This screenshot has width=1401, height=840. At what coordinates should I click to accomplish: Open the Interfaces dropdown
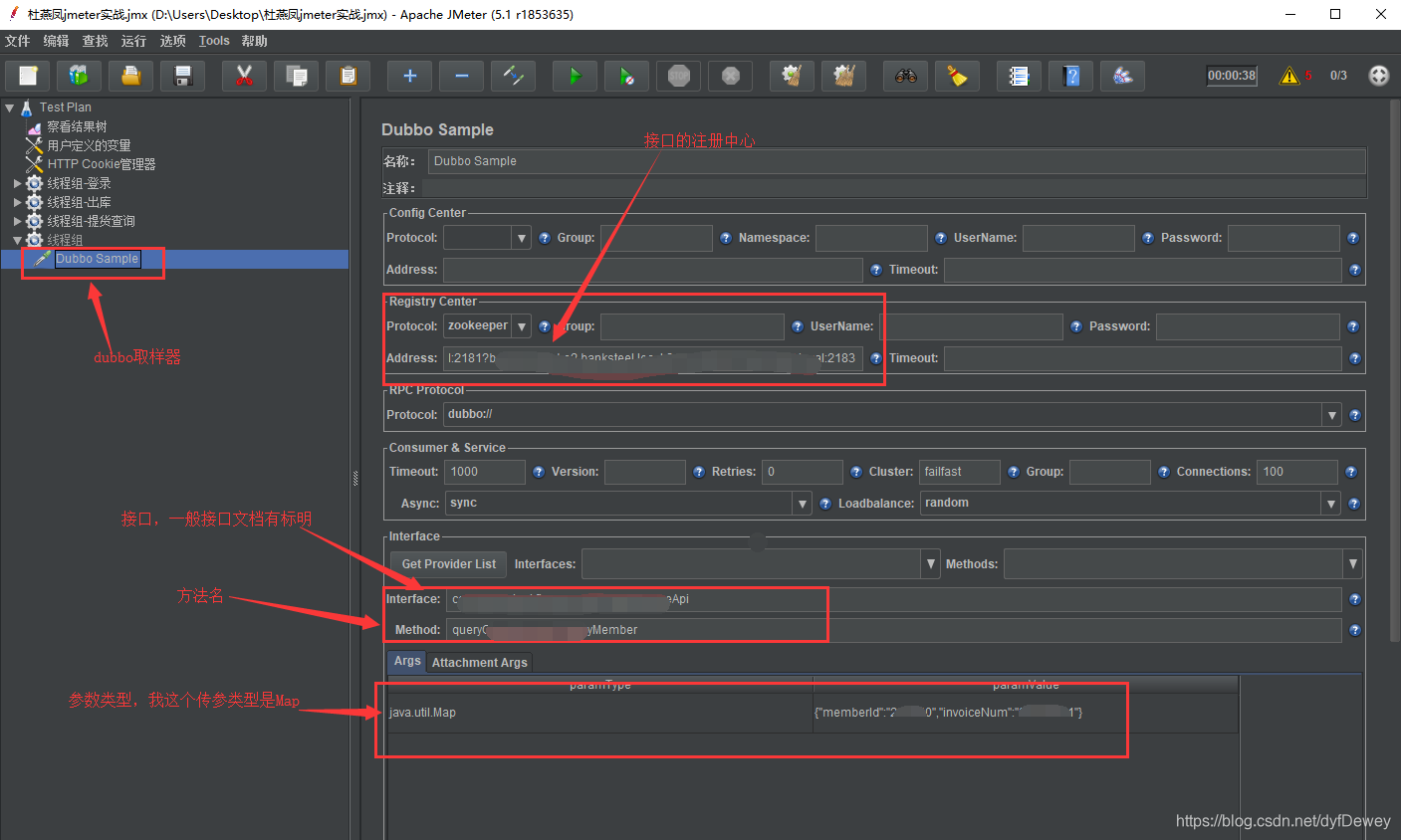pos(931,564)
